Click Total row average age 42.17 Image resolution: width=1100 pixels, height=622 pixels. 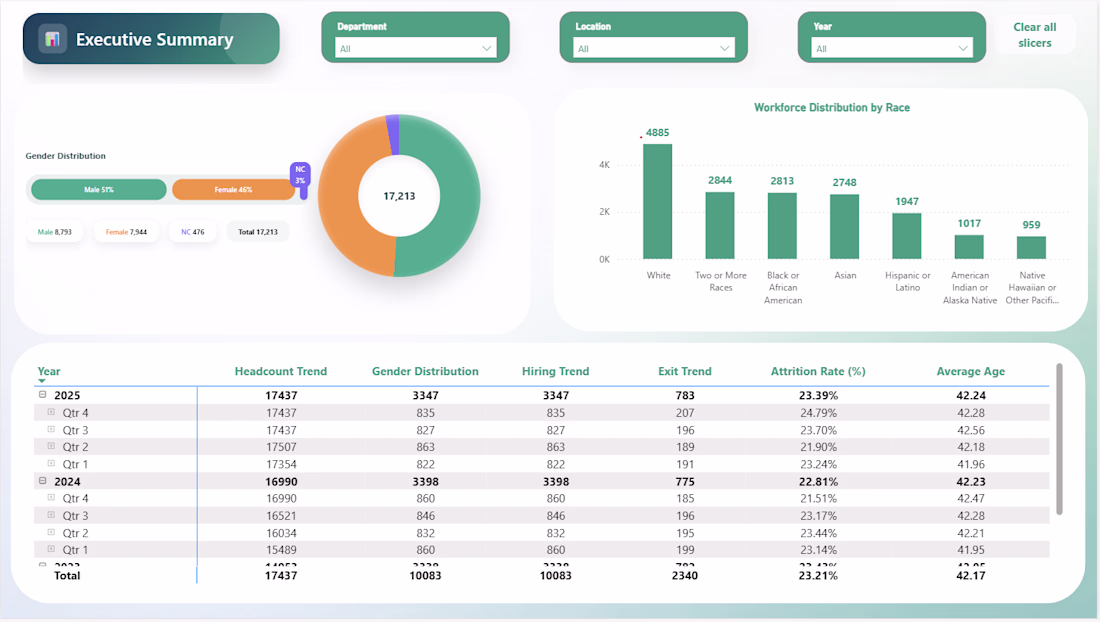971,576
